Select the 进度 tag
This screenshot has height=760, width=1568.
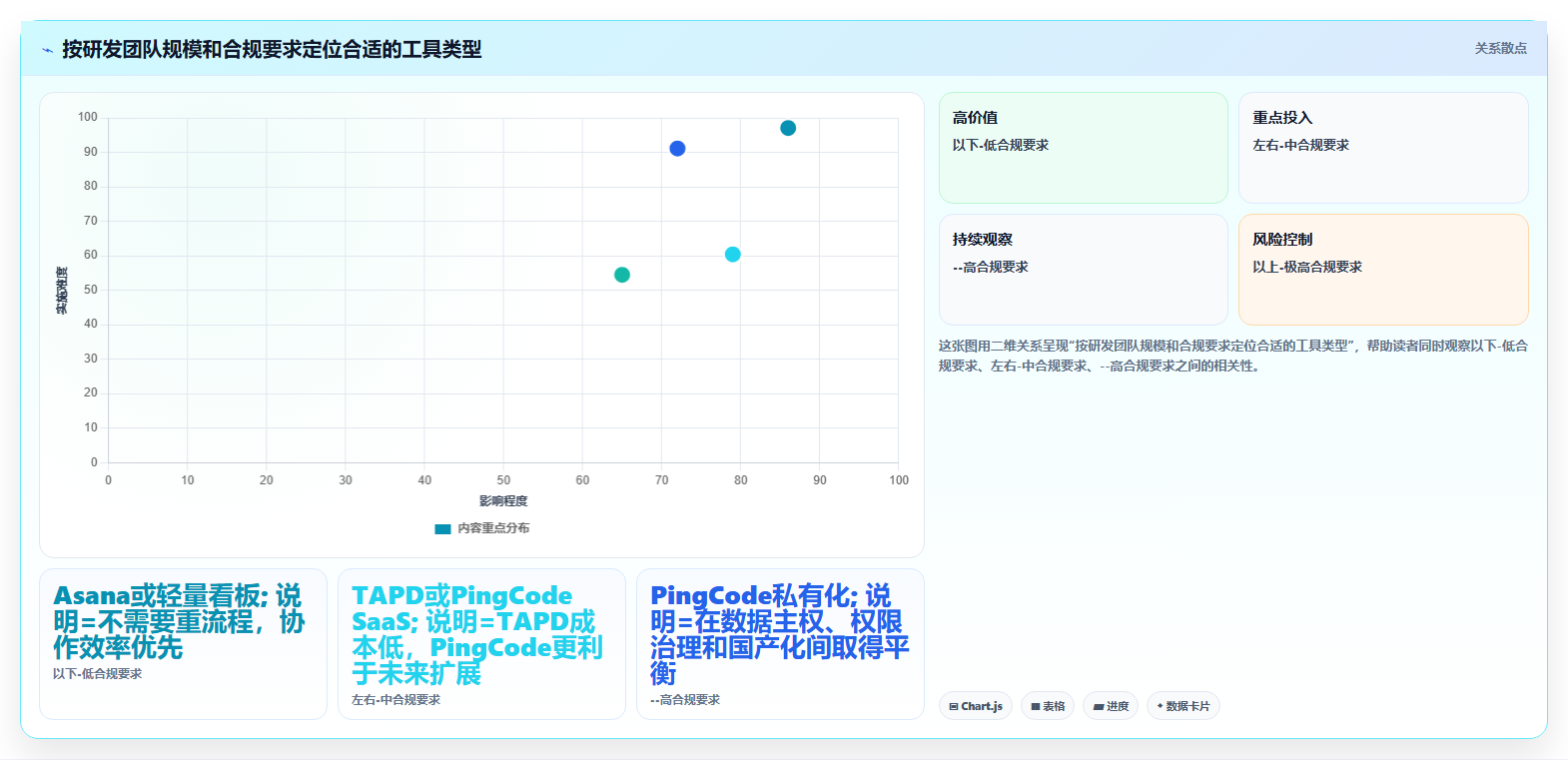(x=1111, y=706)
